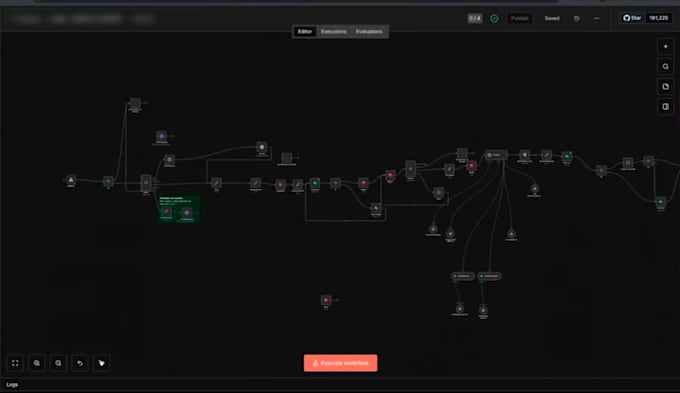The image size is (680, 393).
Task: Click the GitHub Star button
Action: (x=632, y=18)
